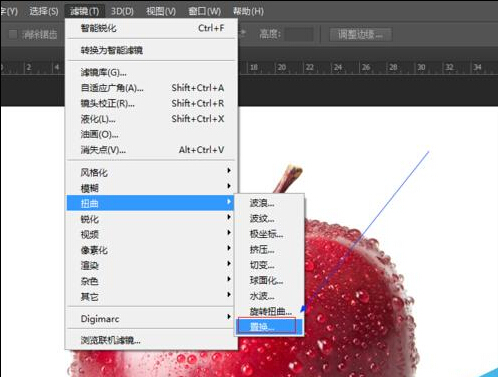
Task: Choose 波浪... distortion filter
Action: (x=269, y=203)
